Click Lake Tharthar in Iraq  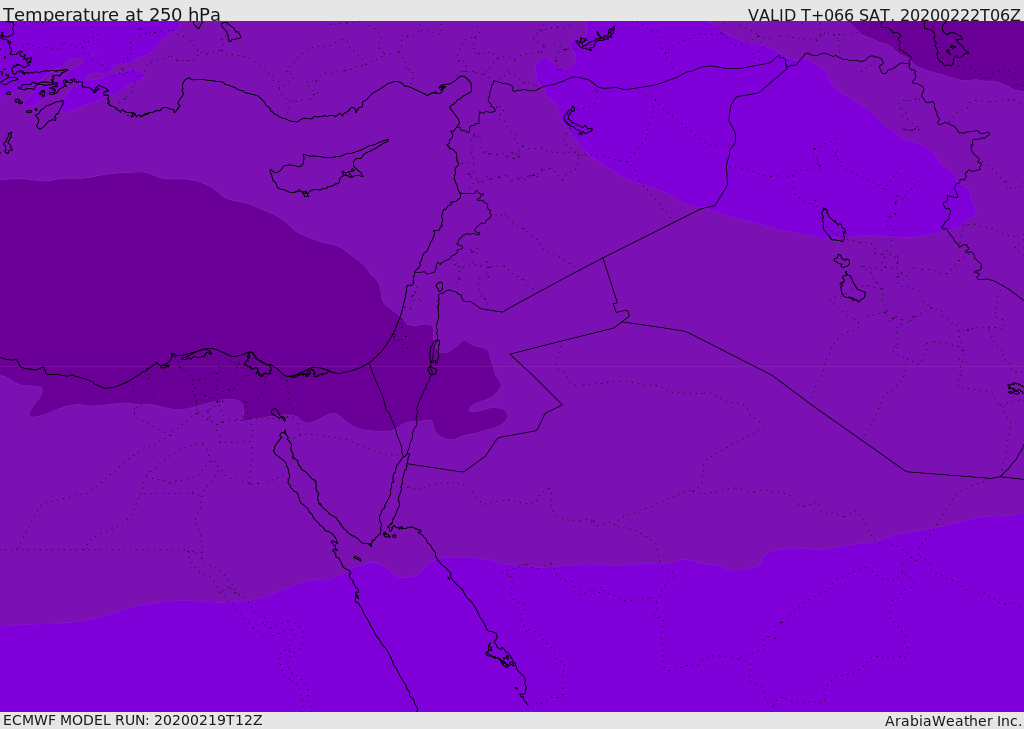833,225
